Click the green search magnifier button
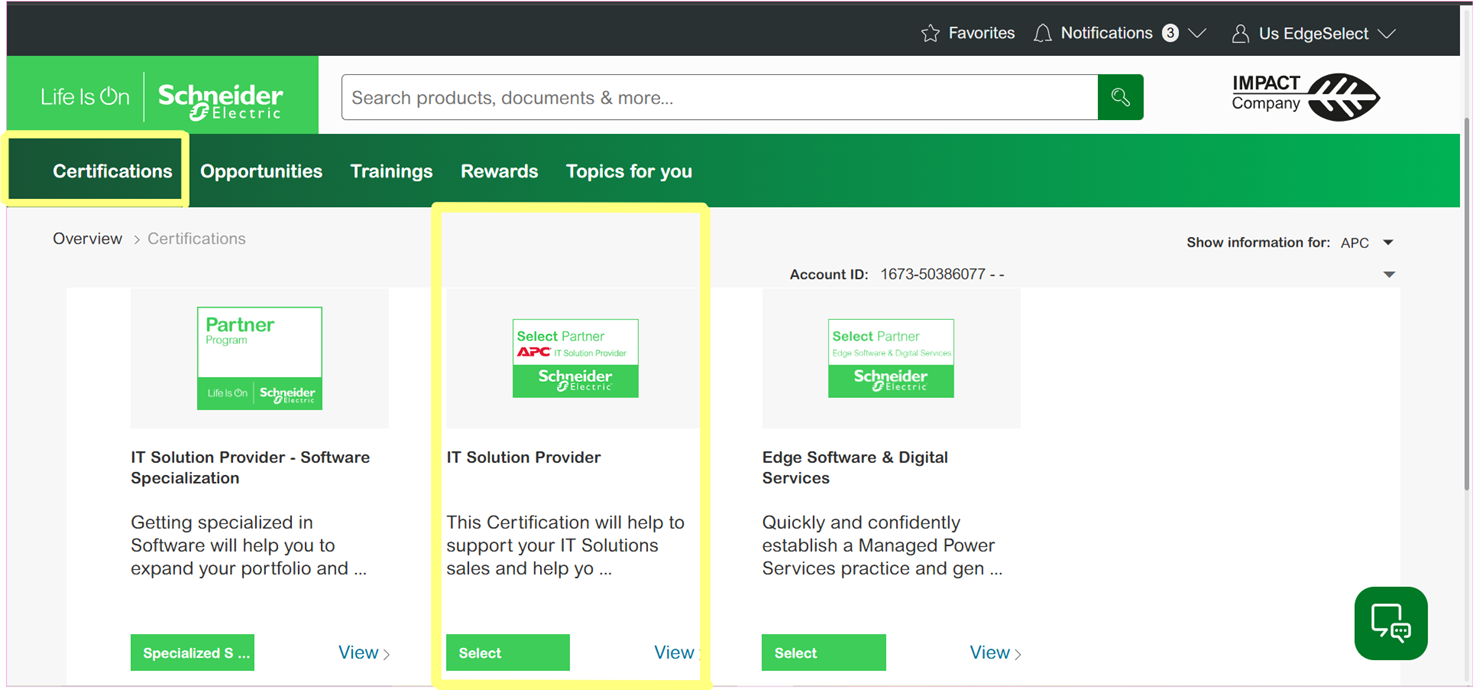Viewport: 1473px width, 690px height. pos(1120,97)
